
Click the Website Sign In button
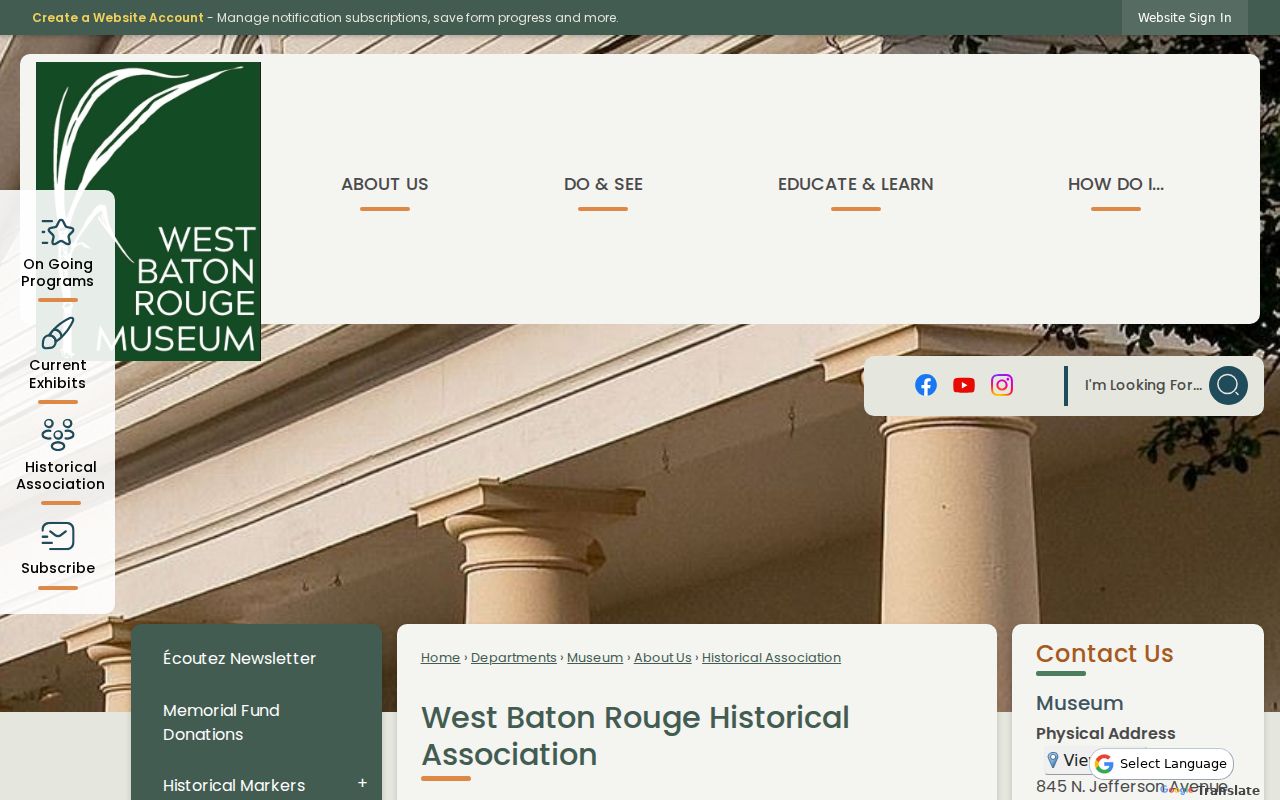tap(1185, 17)
